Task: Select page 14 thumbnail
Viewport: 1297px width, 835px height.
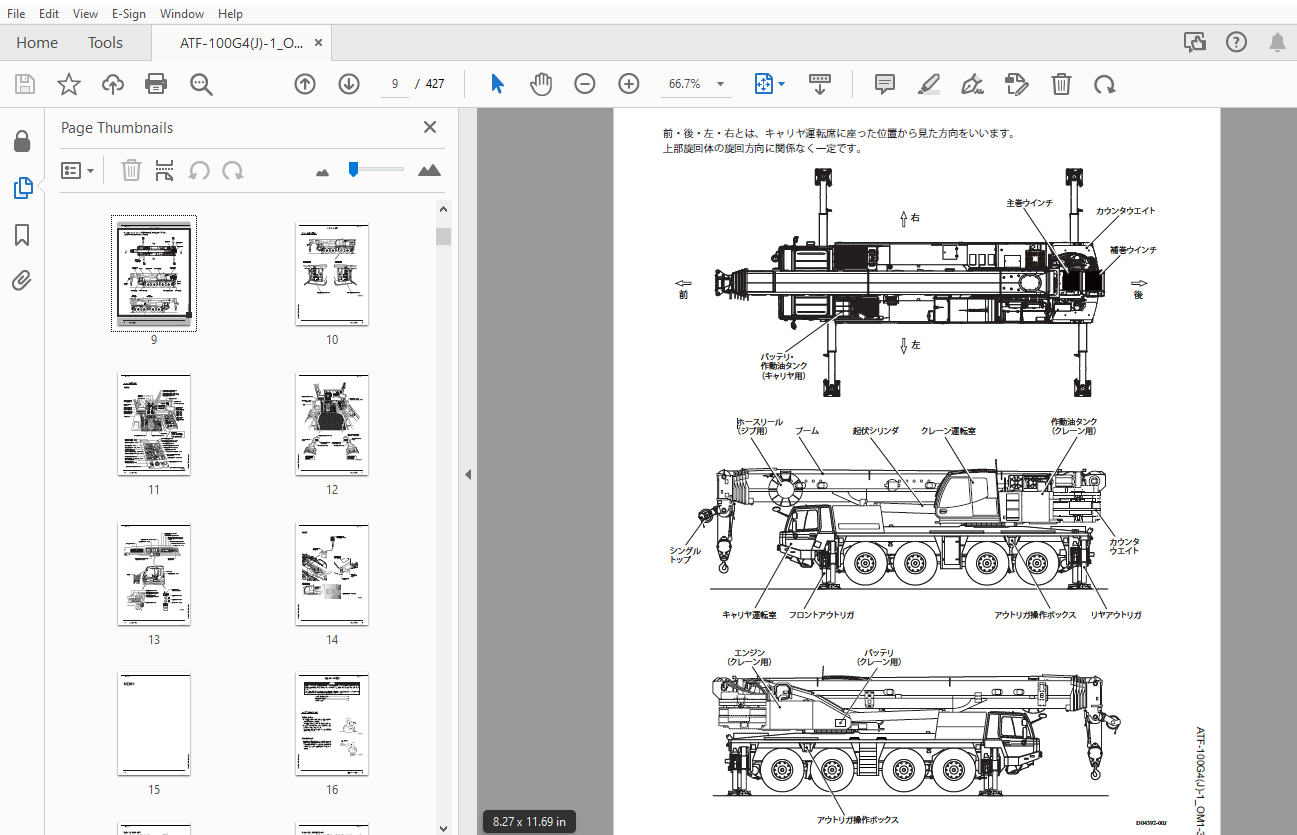Action: coord(332,573)
